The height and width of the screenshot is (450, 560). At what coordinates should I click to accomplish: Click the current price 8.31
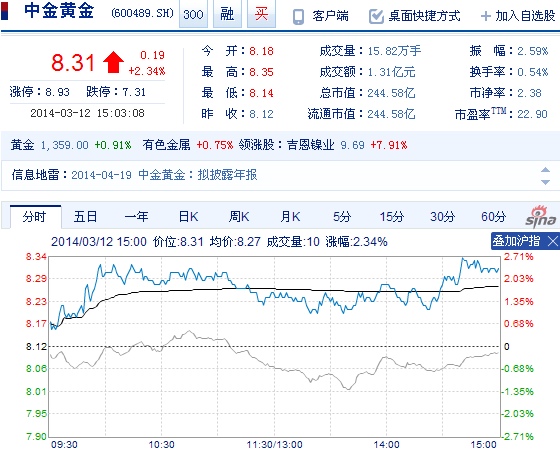coord(73,62)
